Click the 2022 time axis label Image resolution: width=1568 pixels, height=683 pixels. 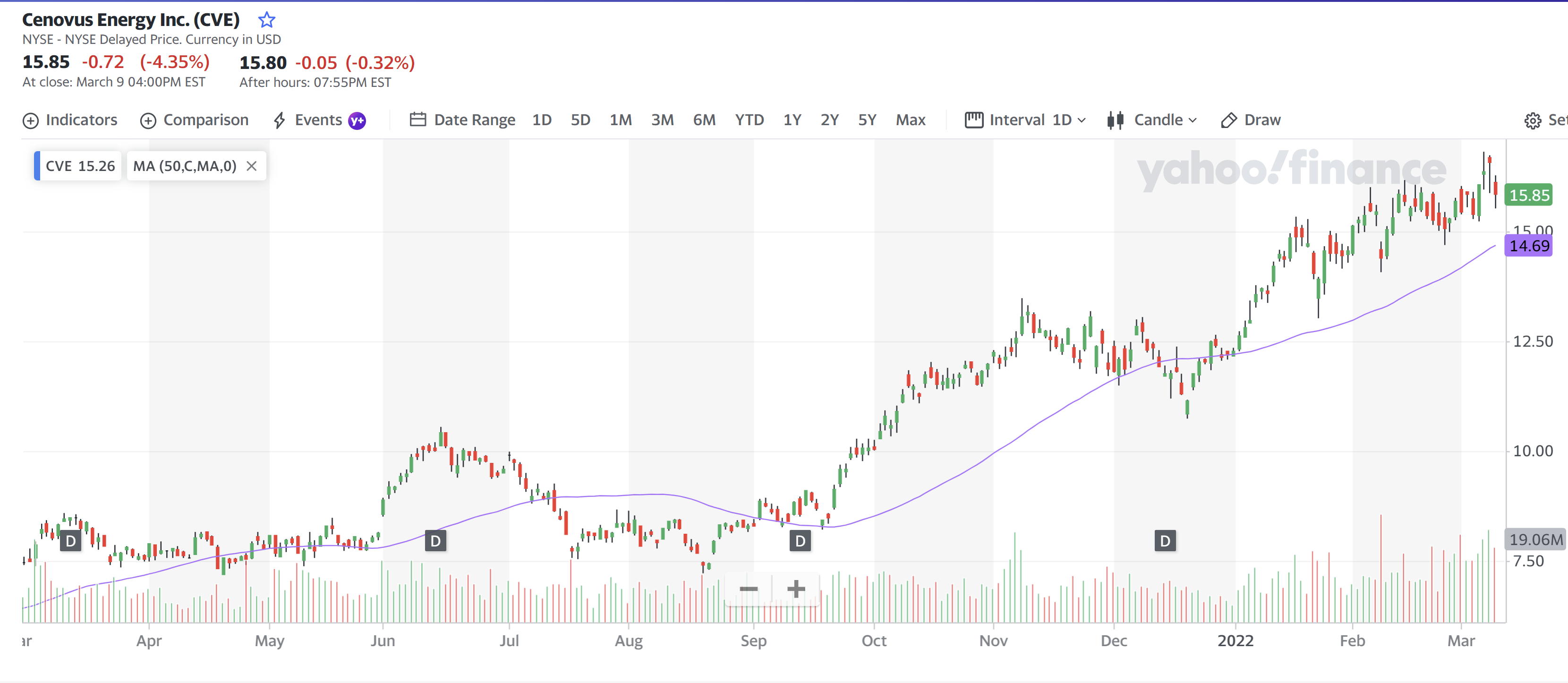point(1235,641)
